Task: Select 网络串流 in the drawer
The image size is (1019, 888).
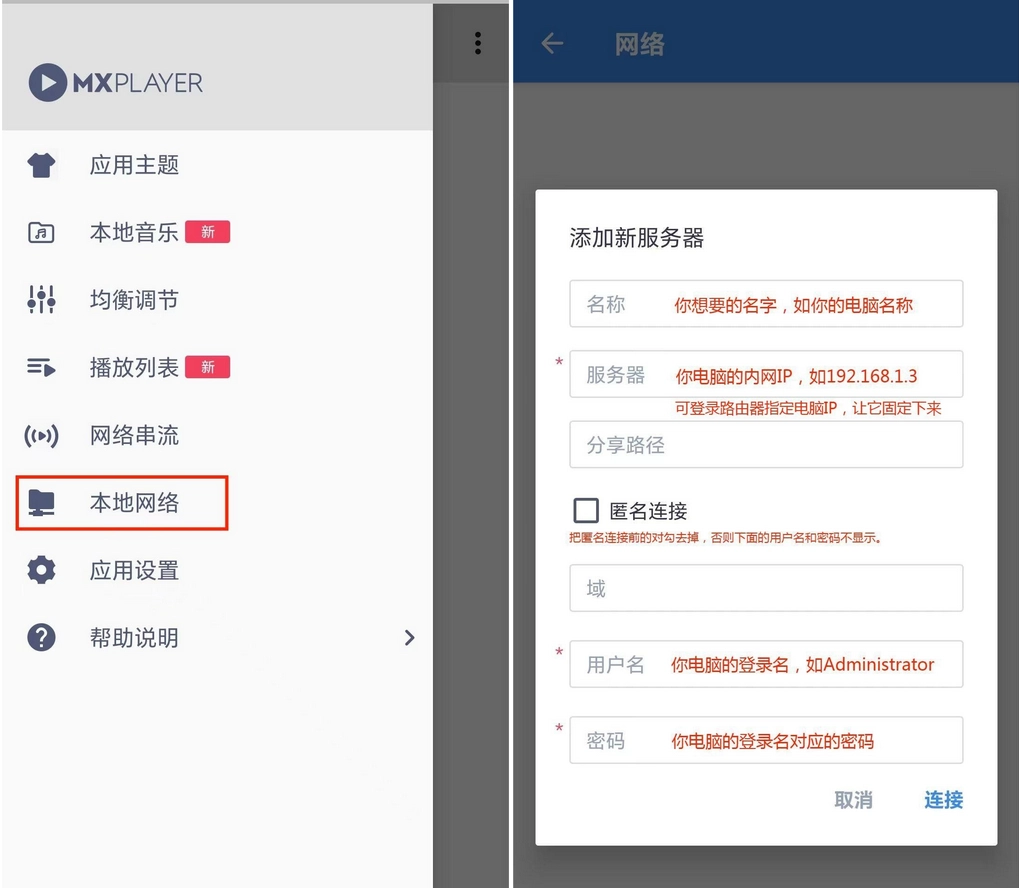Action: (217, 436)
